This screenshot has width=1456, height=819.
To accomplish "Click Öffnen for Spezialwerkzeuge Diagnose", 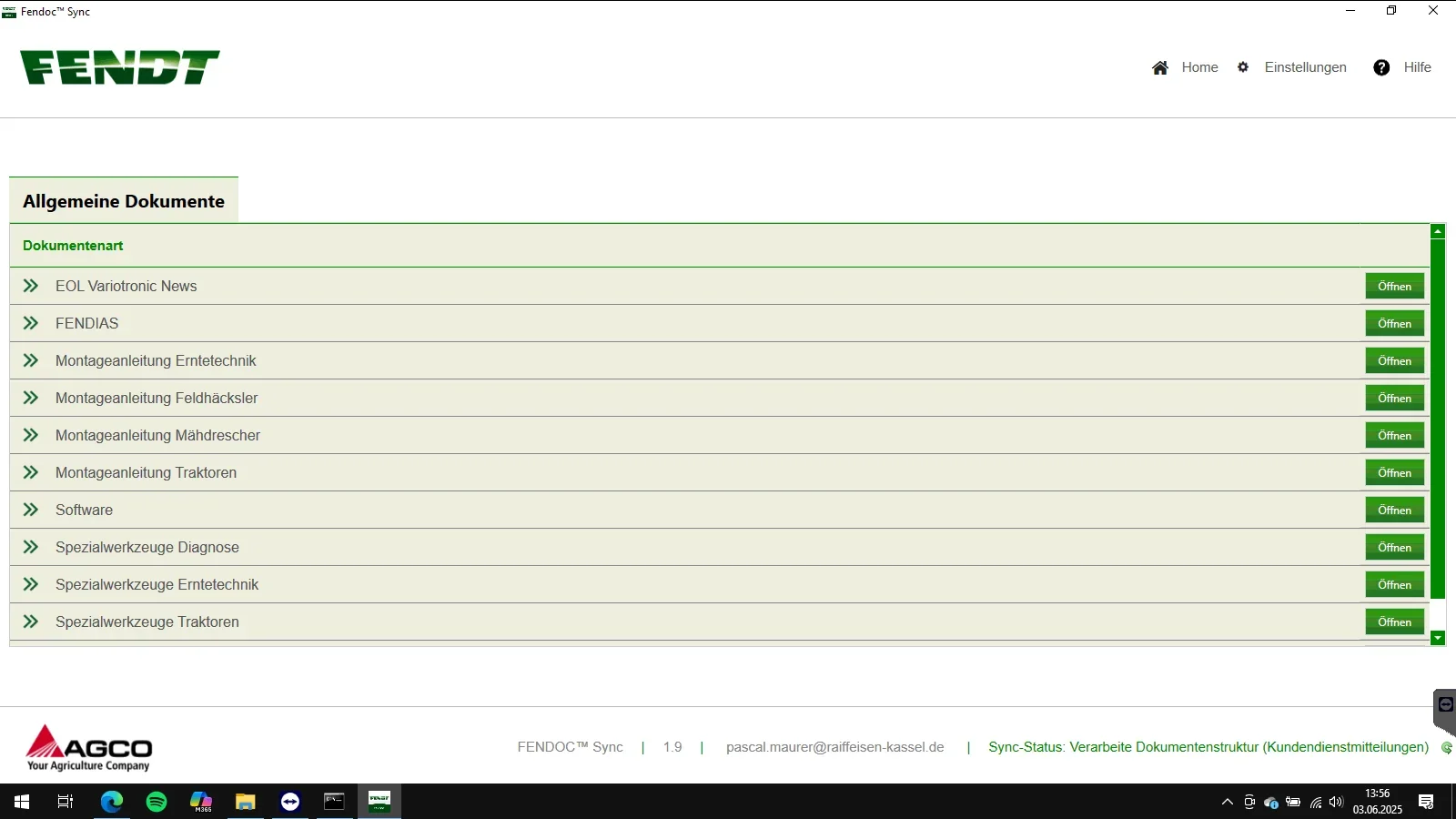I will [x=1394, y=547].
